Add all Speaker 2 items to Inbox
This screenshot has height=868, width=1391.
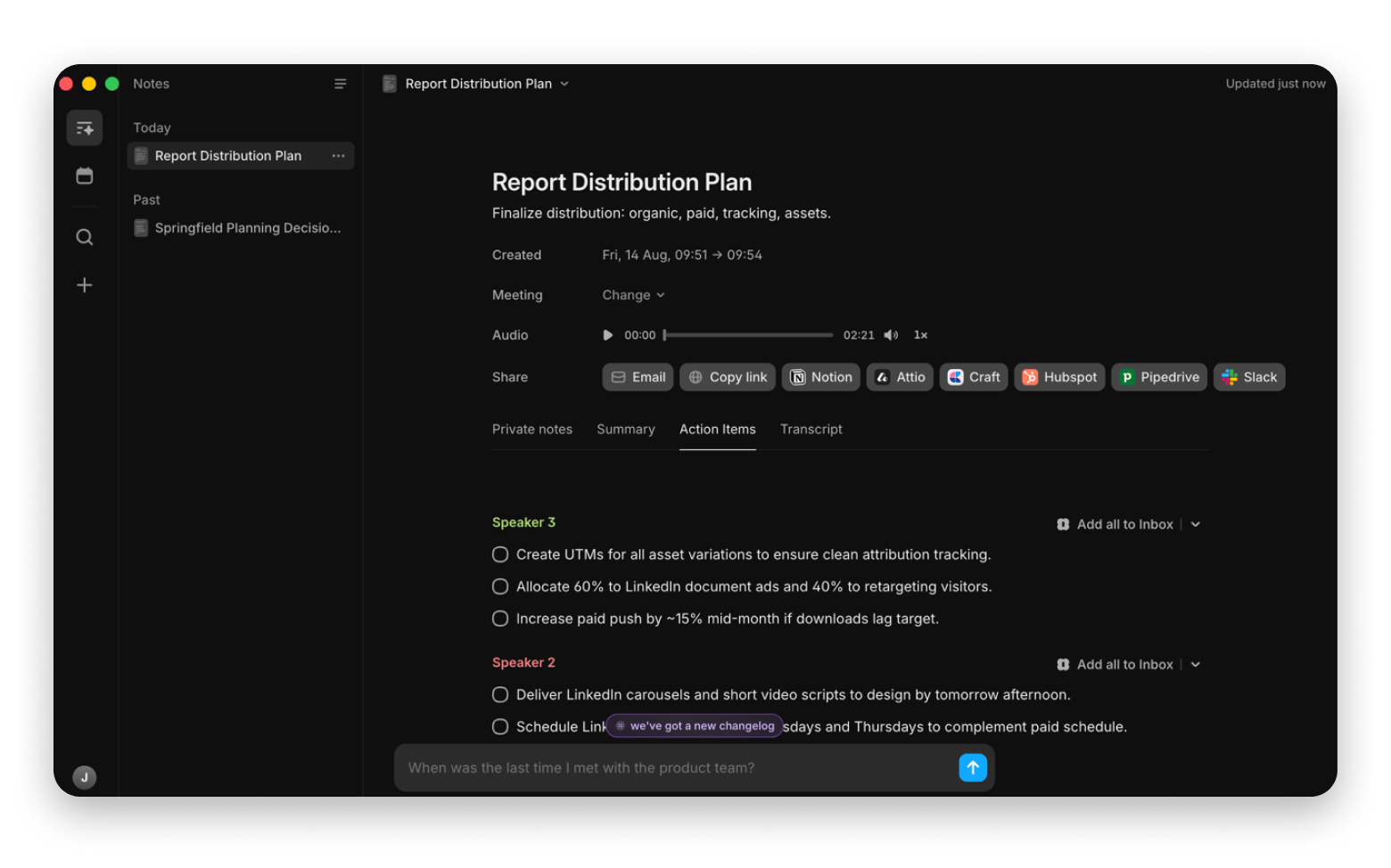pyautogui.click(x=1115, y=665)
